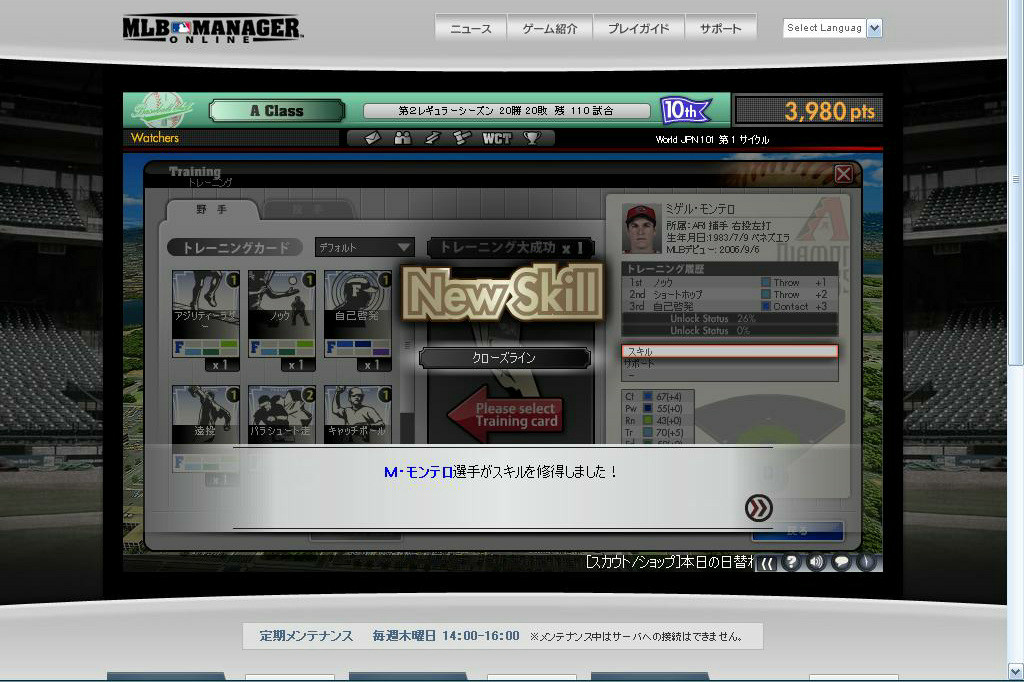
Task: Expand the デフォルト sort dropdown
Action: coord(364,247)
